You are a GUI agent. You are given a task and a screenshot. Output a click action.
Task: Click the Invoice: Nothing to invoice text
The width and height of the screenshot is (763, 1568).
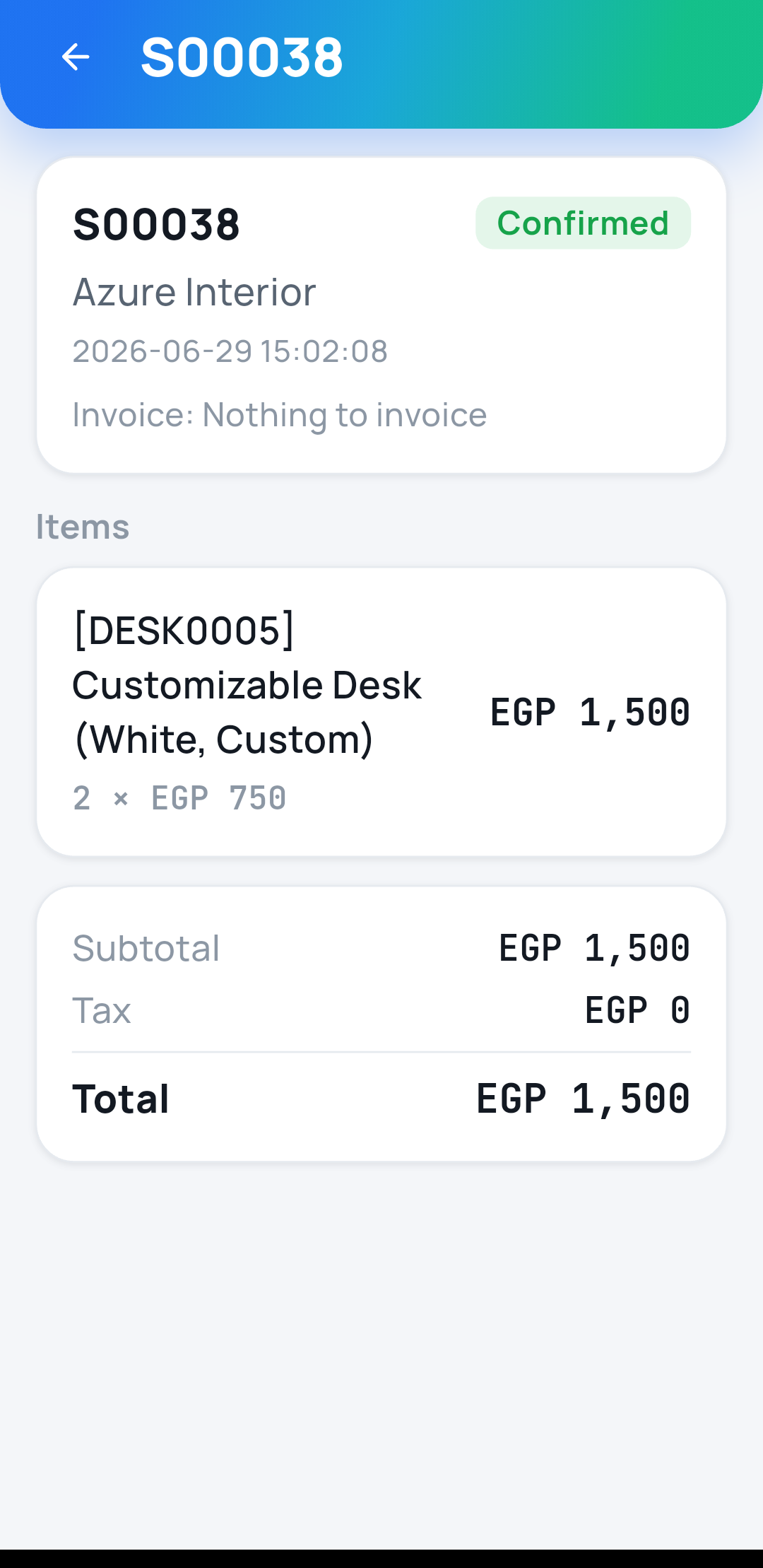[280, 415]
